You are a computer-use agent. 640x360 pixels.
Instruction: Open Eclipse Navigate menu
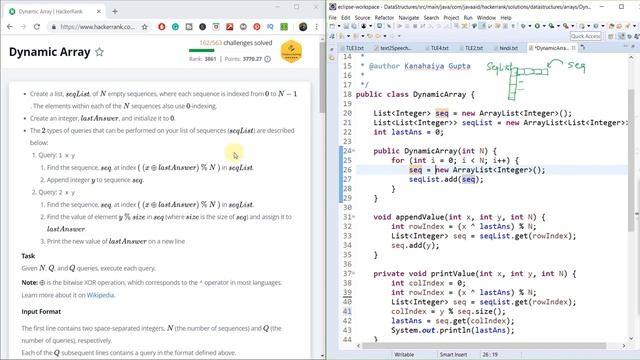(x=409, y=18)
